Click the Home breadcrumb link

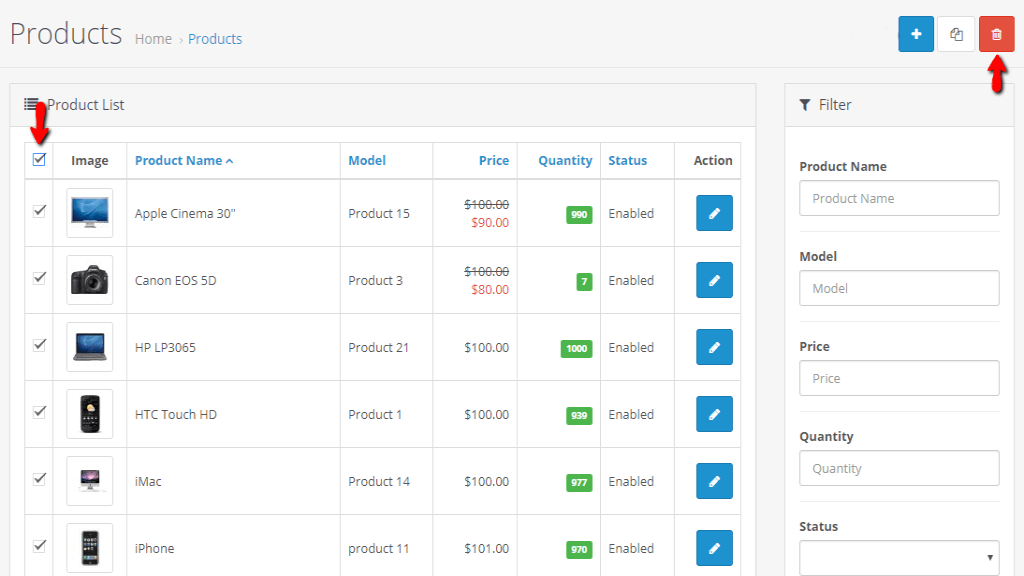pos(153,38)
